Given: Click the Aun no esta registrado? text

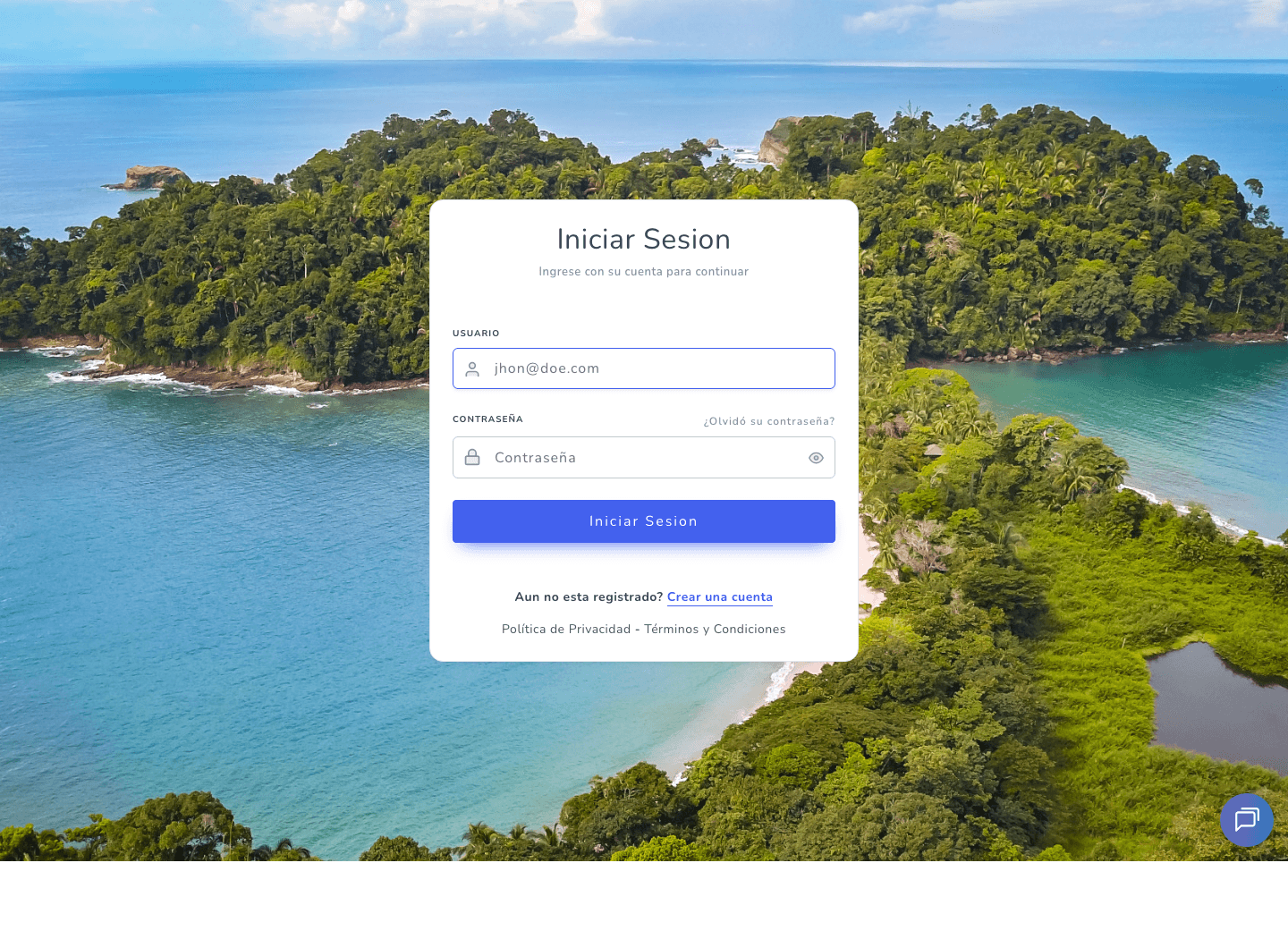Looking at the screenshot, I should (x=589, y=596).
